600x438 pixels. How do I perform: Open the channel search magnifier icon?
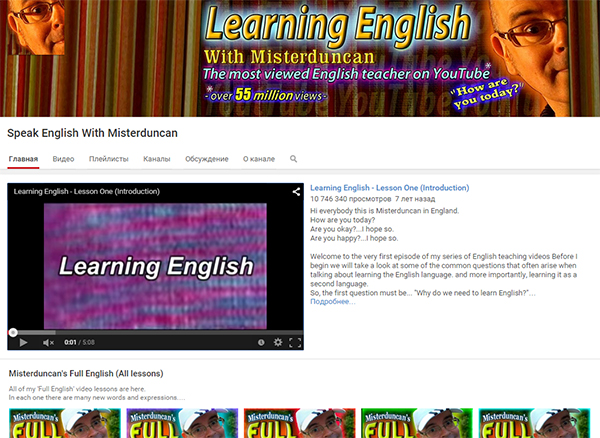pyautogui.click(x=293, y=159)
